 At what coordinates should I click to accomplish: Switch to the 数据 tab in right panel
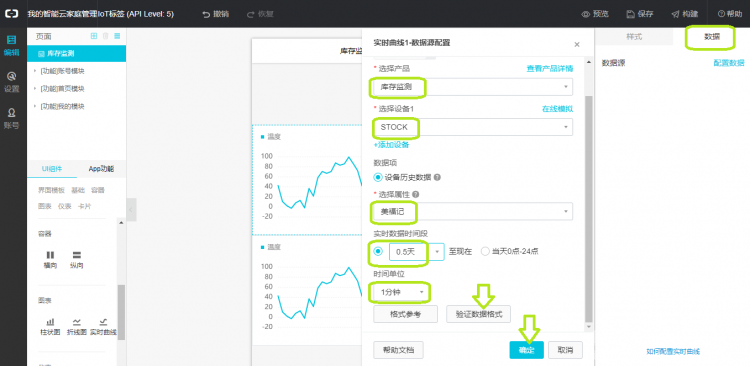[x=711, y=37]
